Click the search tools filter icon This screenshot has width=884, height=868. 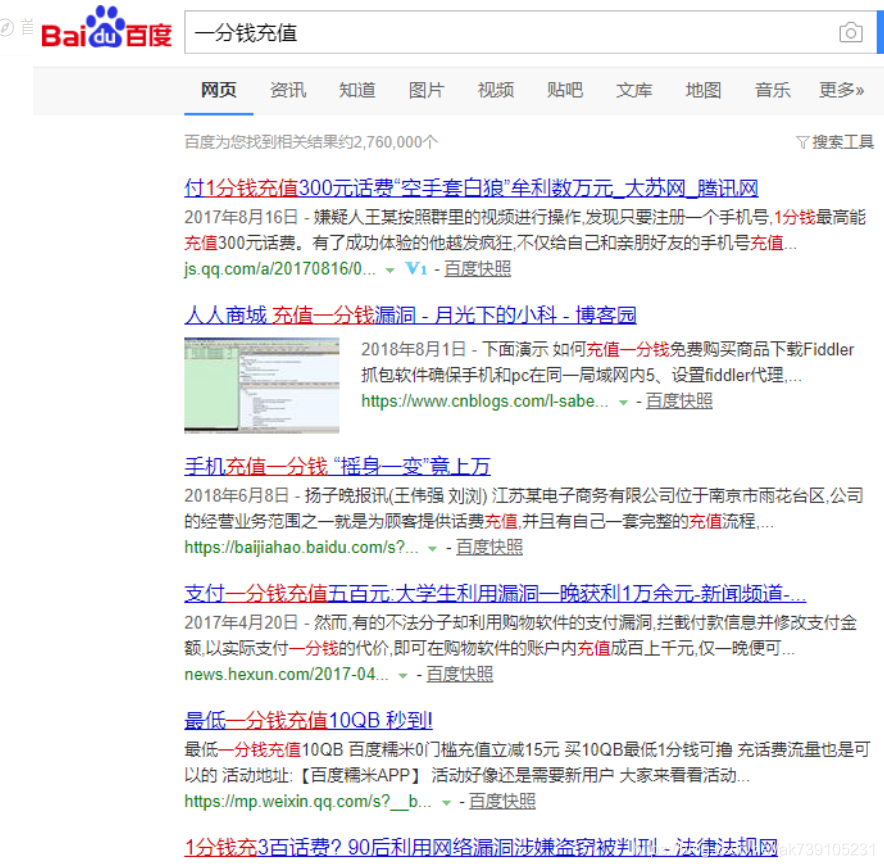[802, 142]
